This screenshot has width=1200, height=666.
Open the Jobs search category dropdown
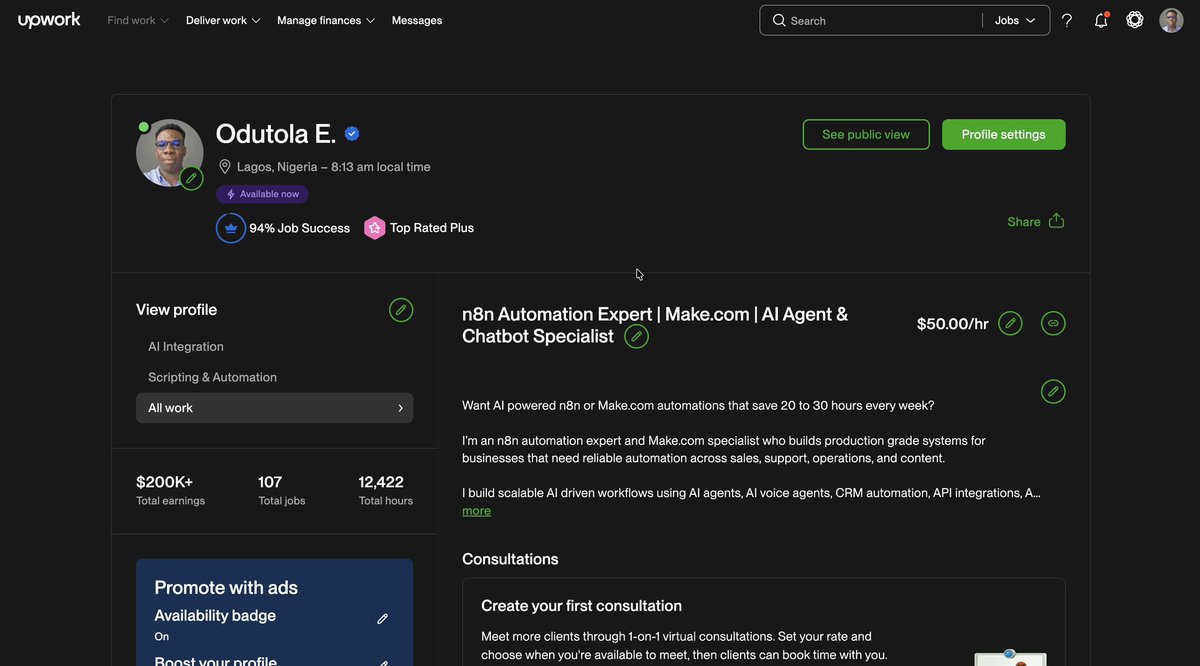pos(1015,20)
